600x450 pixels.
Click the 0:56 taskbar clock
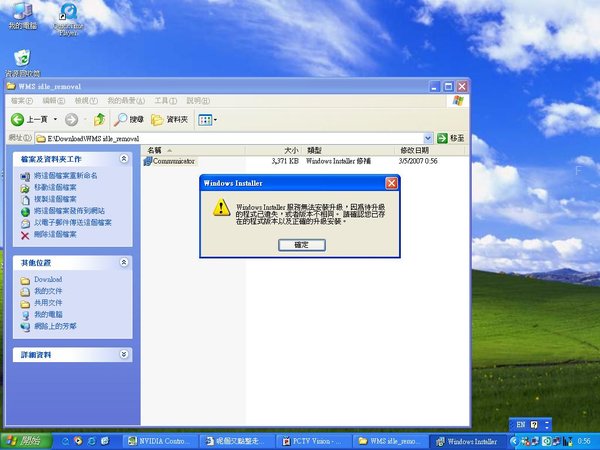pos(584,442)
